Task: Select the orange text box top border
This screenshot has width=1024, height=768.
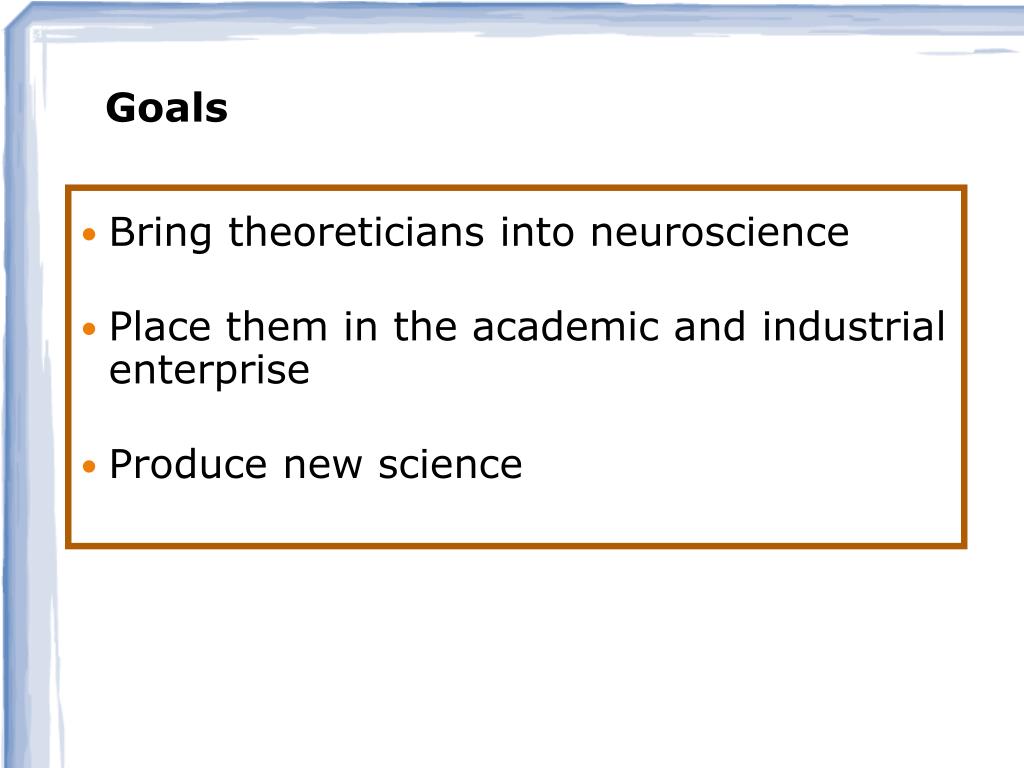Action: pyautogui.click(x=516, y=188)
